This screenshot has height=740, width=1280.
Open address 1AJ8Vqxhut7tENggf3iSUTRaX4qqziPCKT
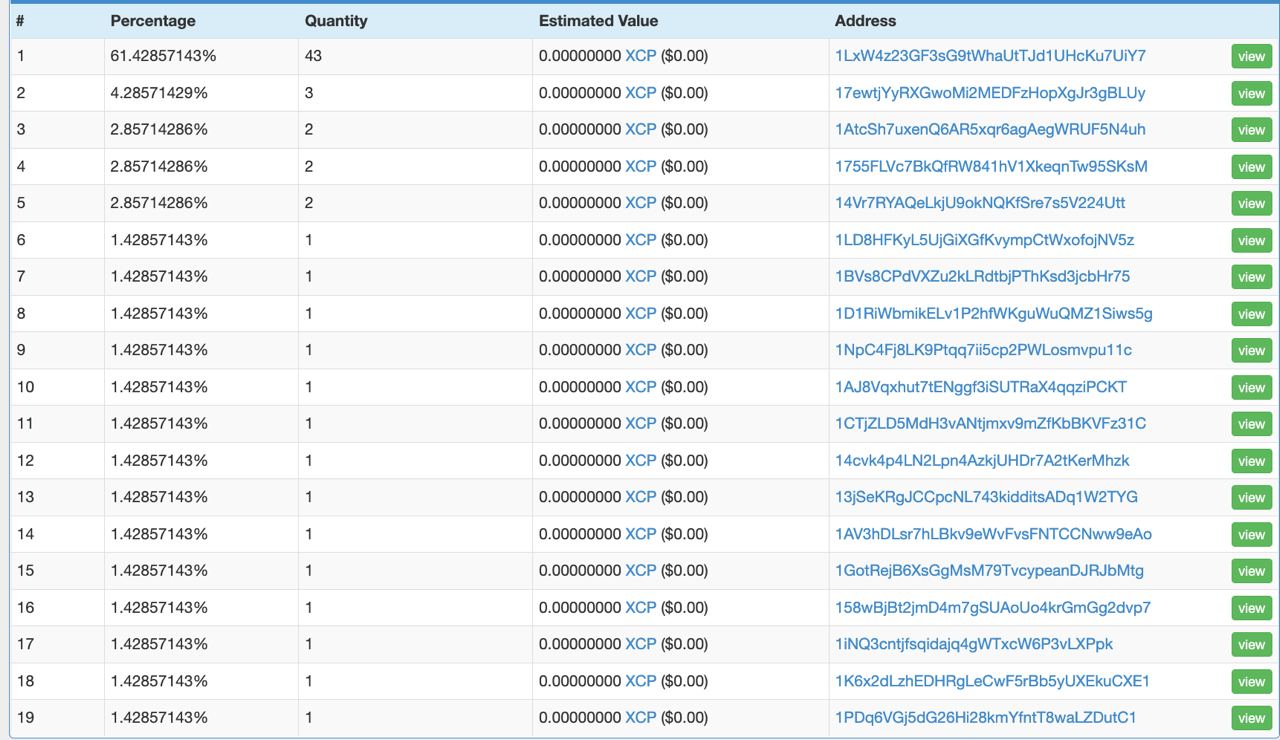click(x=981, y=387)
